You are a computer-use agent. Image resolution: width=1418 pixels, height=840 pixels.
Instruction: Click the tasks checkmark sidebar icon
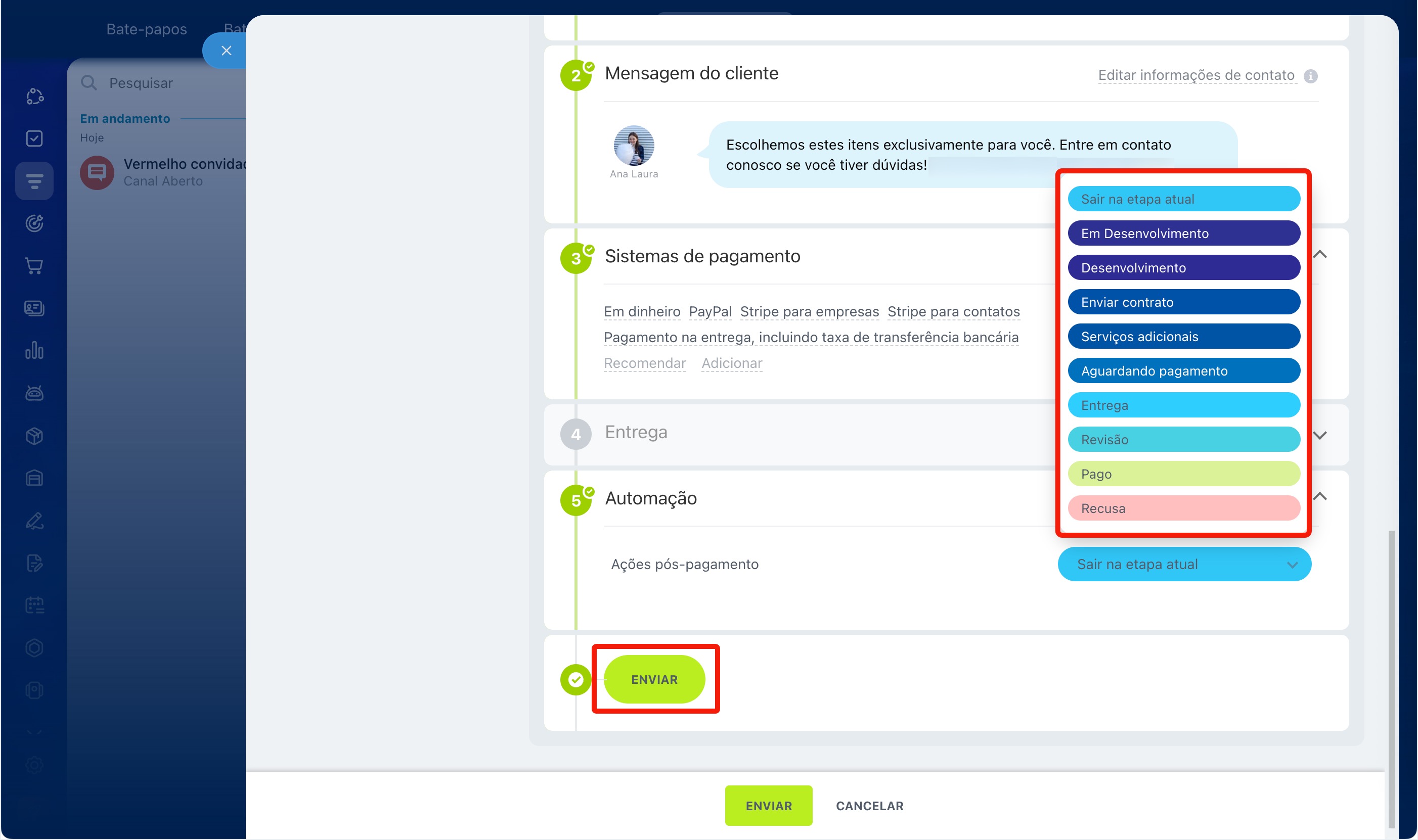point(34,138)
